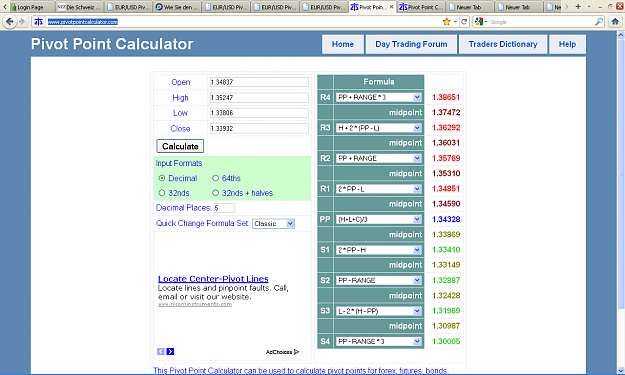Switch to the Login Page tab

pos(31,7)
